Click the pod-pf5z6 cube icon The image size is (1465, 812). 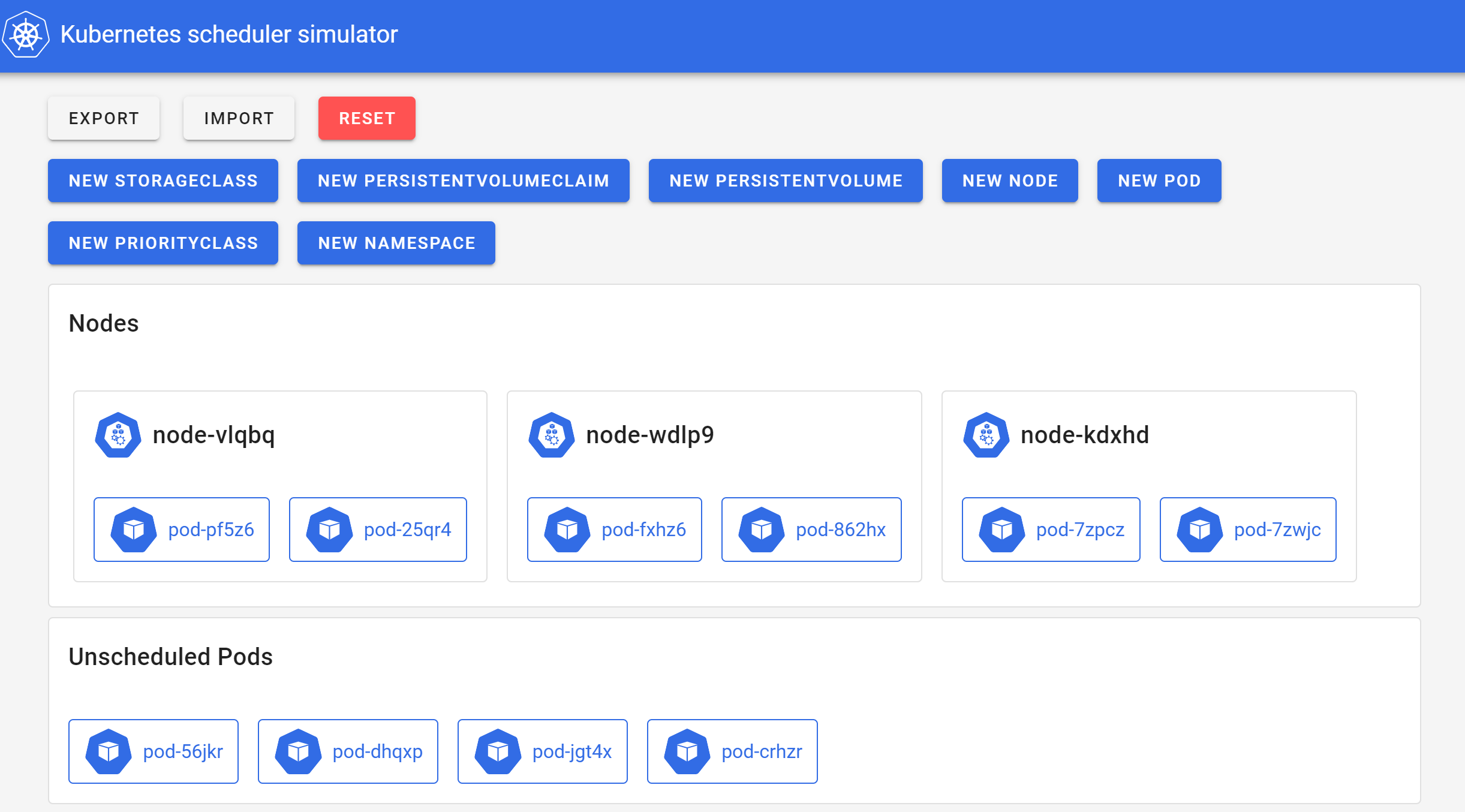134,530
